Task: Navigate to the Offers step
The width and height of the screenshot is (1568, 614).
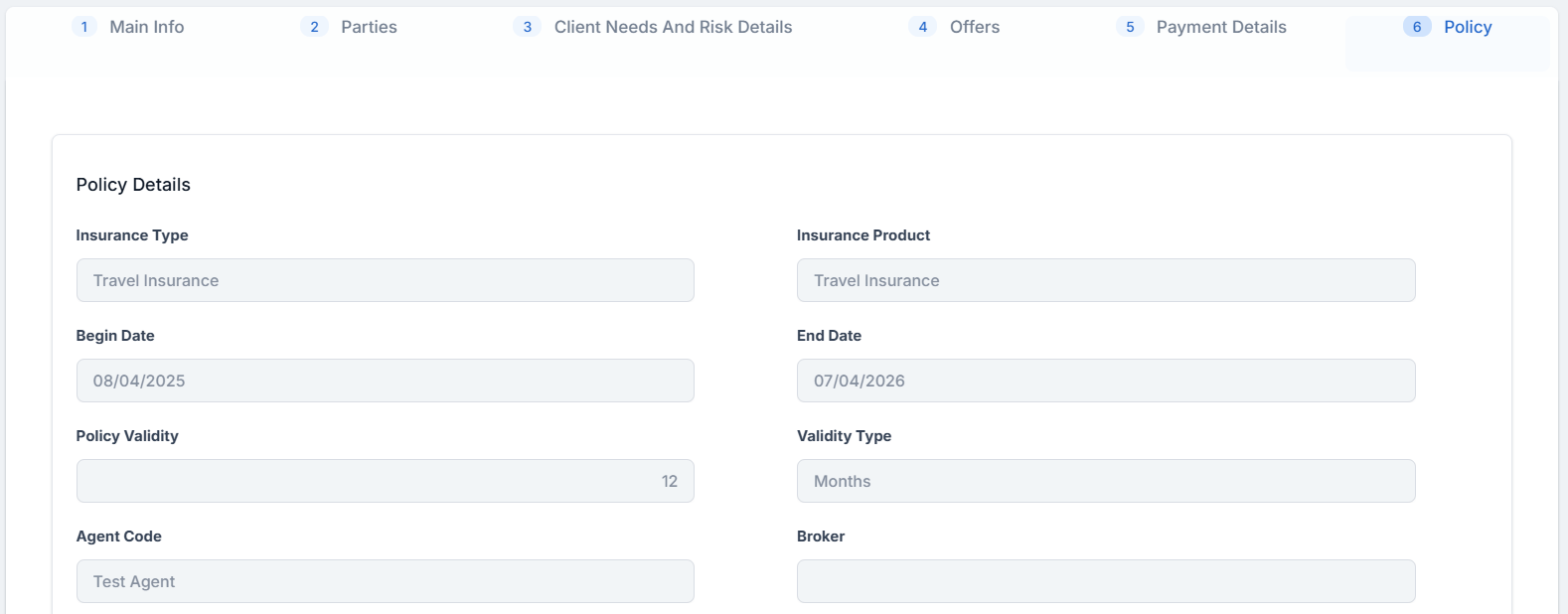Action: coord(974,27)
